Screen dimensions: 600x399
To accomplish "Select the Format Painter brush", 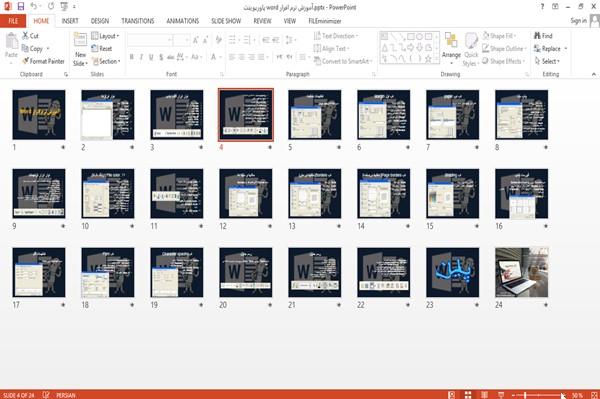I will click(x=26, y=61).
